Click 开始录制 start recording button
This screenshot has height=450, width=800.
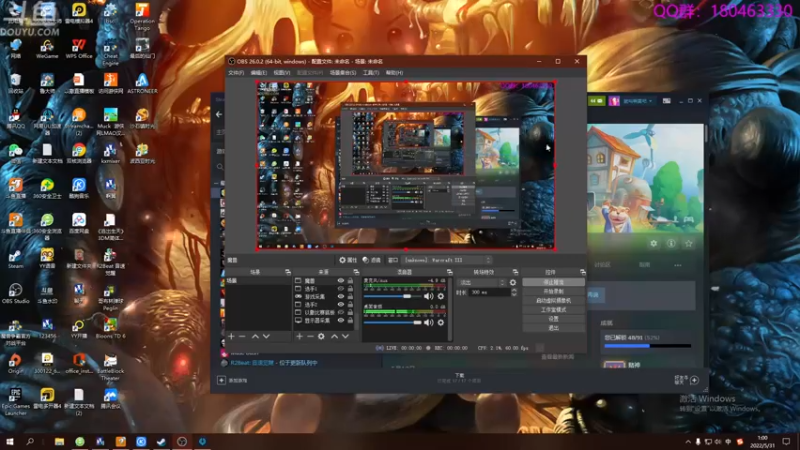[x=554, y=291]
